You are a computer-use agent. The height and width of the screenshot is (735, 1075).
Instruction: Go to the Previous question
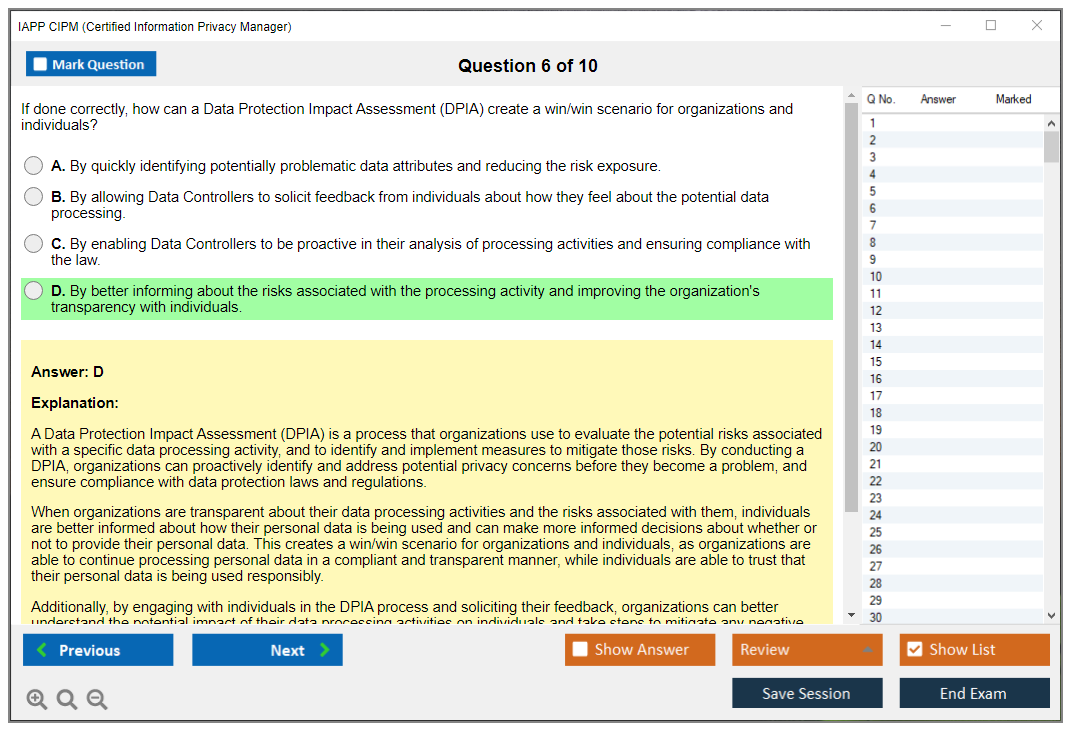click(98, 650)
